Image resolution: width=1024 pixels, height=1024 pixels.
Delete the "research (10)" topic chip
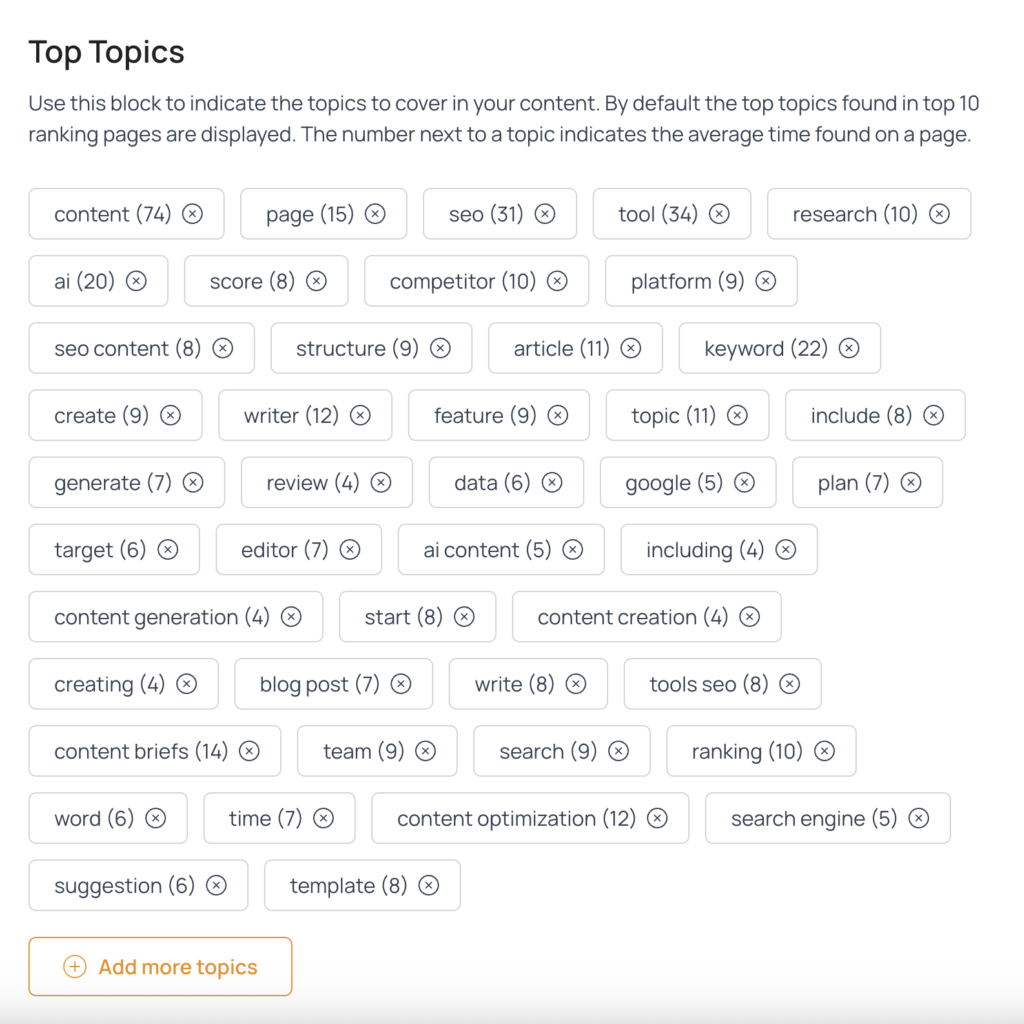click(x=939, y=214)
